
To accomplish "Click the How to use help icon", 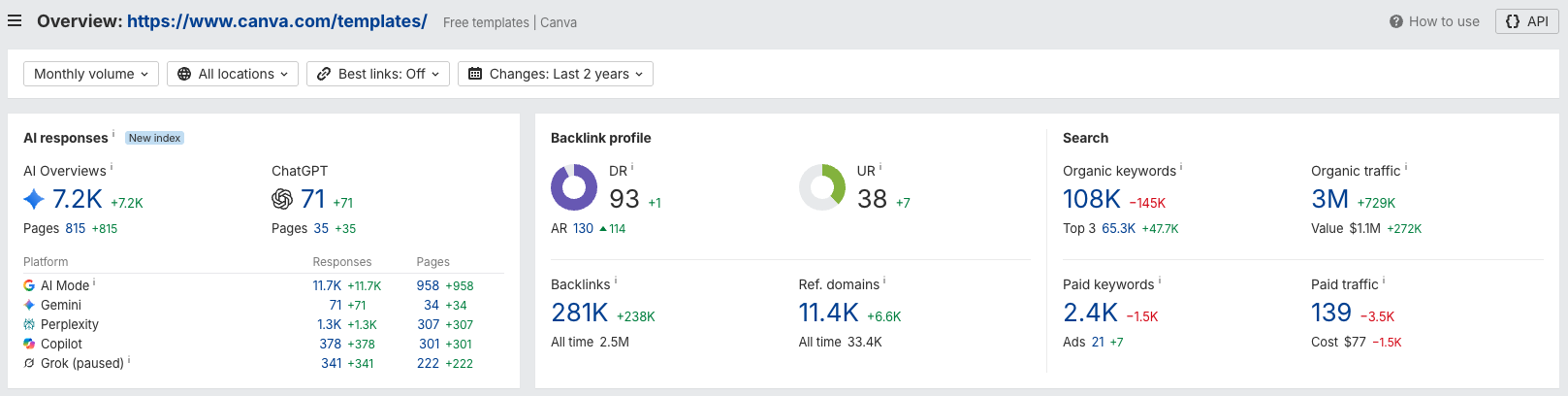I will (x=1395, y=21).
